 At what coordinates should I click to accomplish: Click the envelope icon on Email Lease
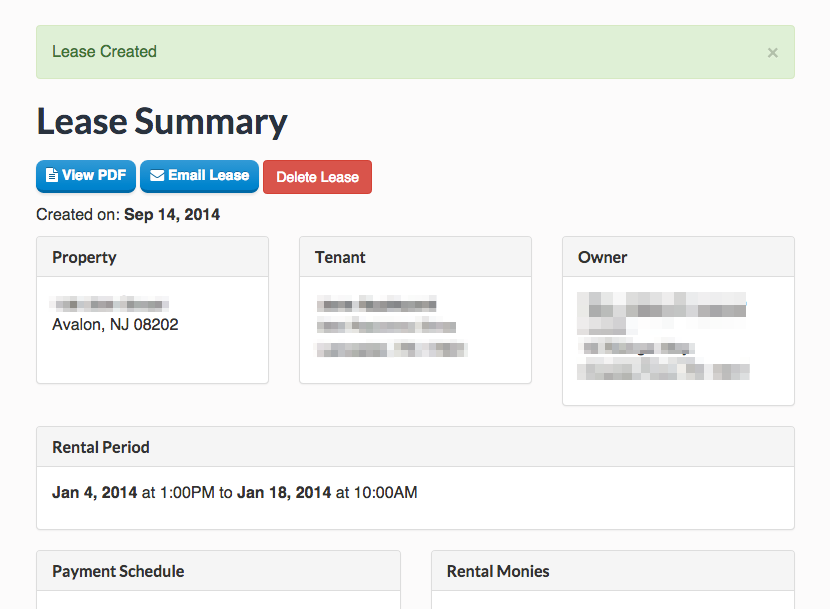(x=157, y=176)
